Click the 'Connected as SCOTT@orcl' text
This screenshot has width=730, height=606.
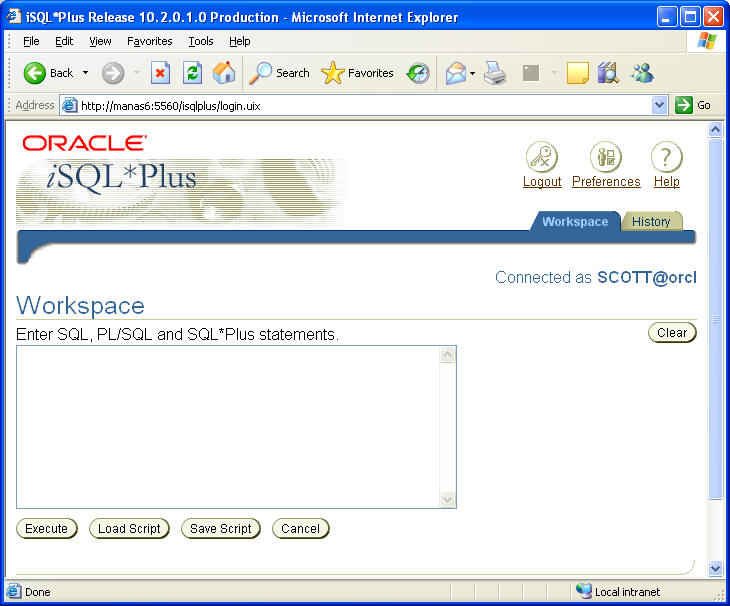tap(595, 277)
